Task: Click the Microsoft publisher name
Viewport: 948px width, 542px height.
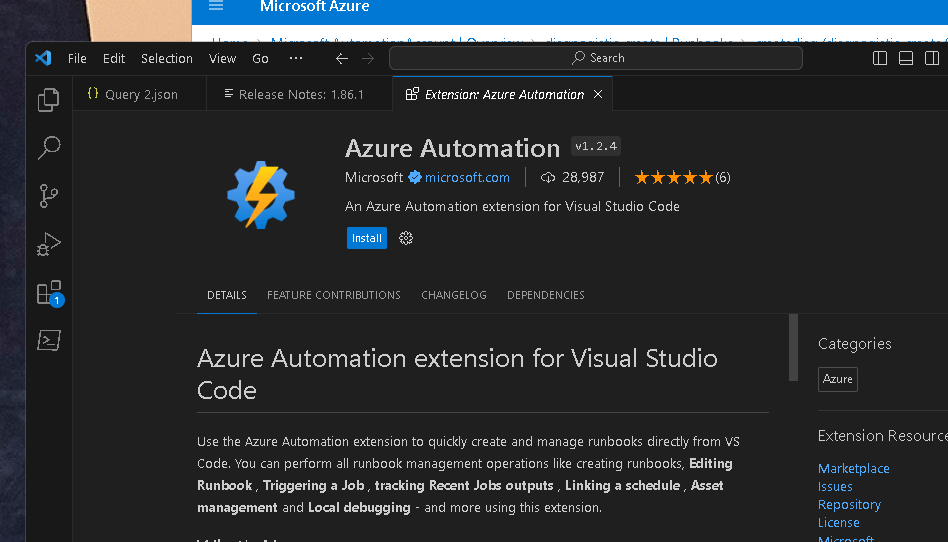Action: click(374, 177)
